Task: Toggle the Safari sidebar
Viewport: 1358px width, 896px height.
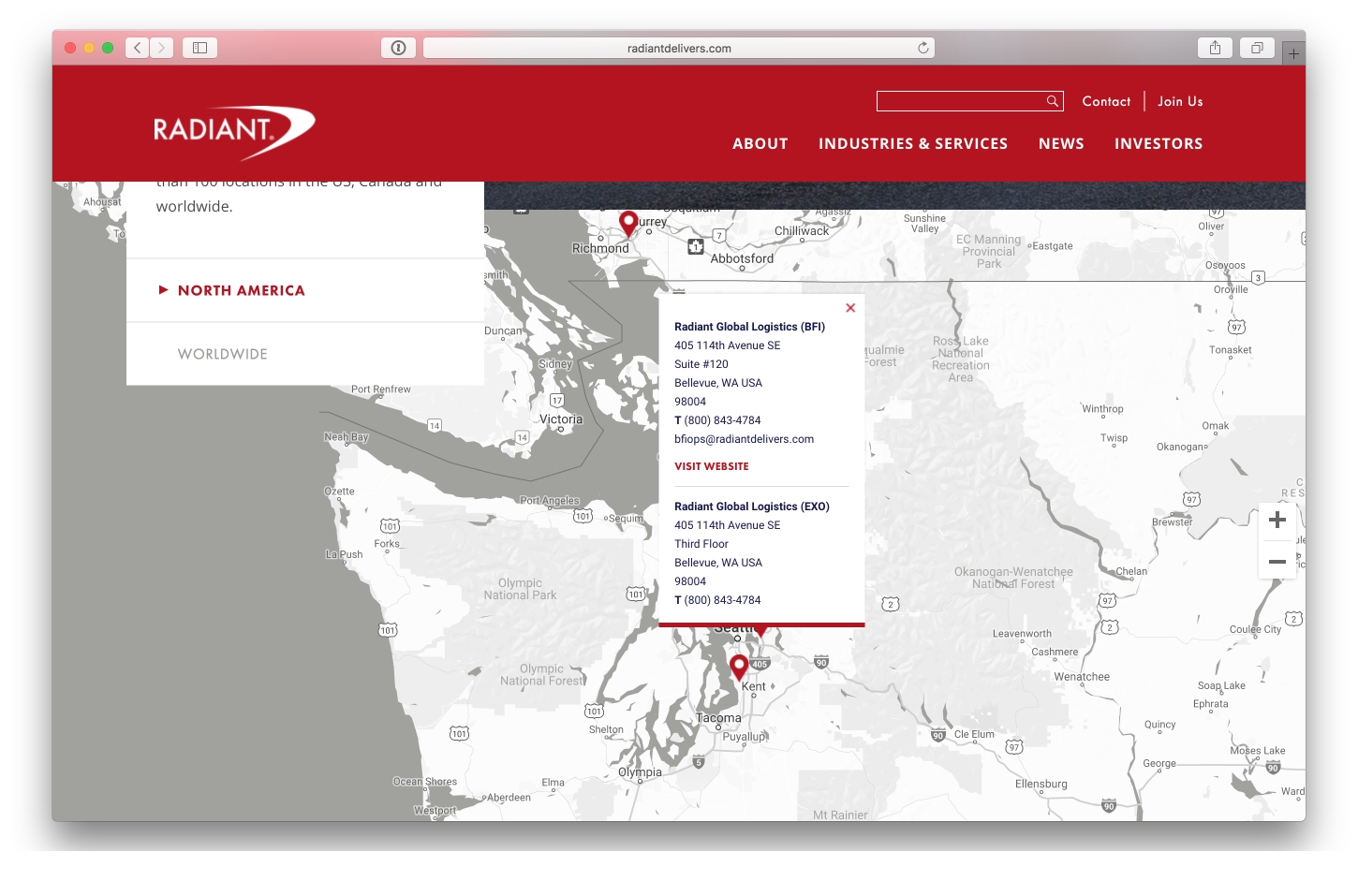Action: pos(199,48)
